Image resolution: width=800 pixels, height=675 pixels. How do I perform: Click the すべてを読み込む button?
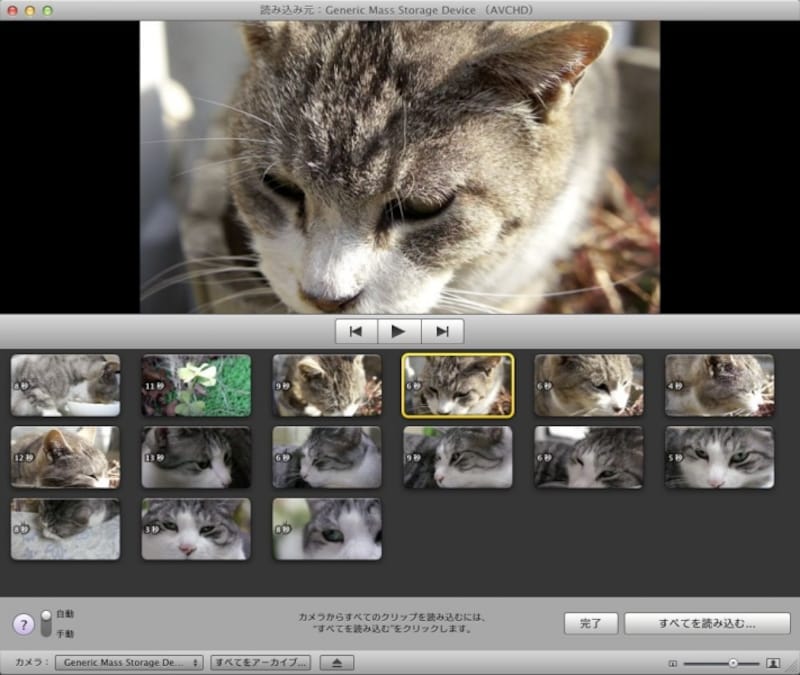click(x=706, y=623)
